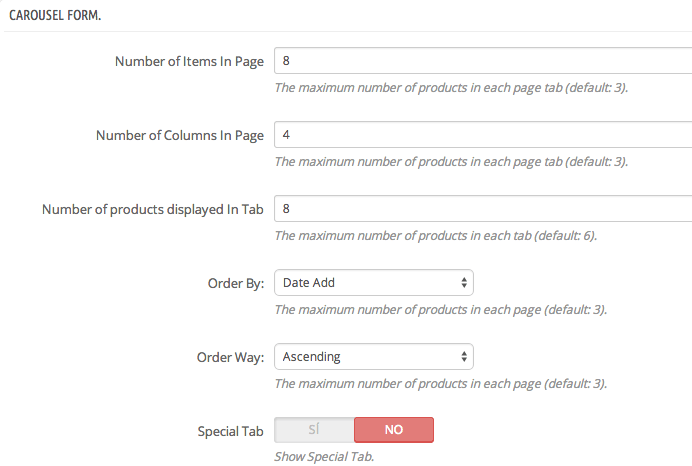This screenshot has width=692, height=466.
Task: Click the Order Way label
Action: (230, 357)
